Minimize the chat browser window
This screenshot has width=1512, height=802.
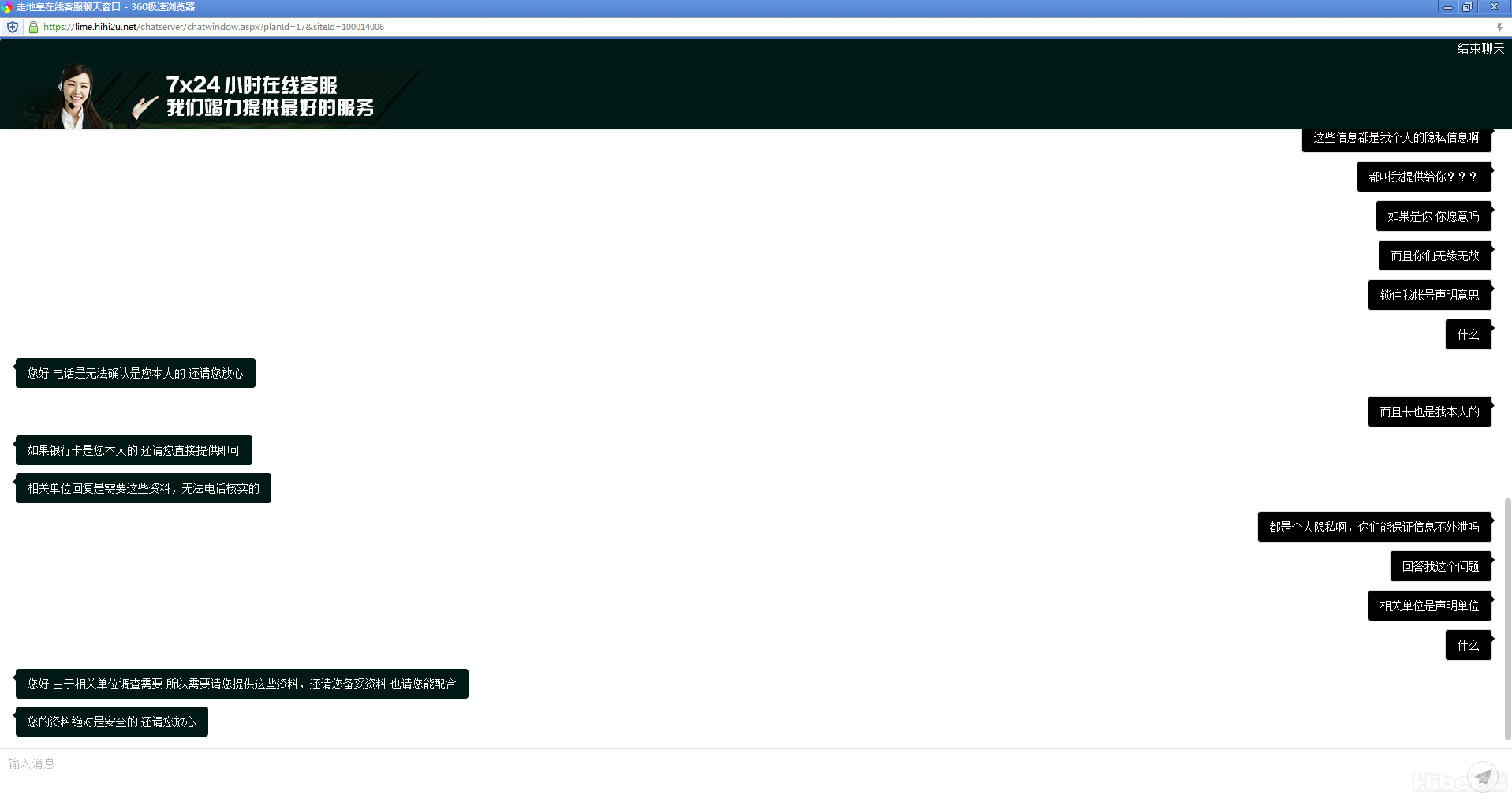1447,7
